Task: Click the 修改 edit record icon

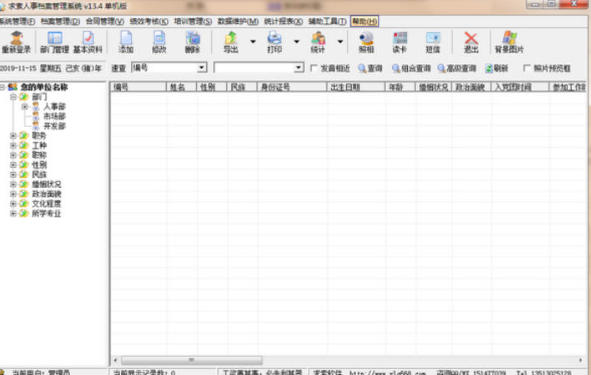Action: [x=159, y=42]
